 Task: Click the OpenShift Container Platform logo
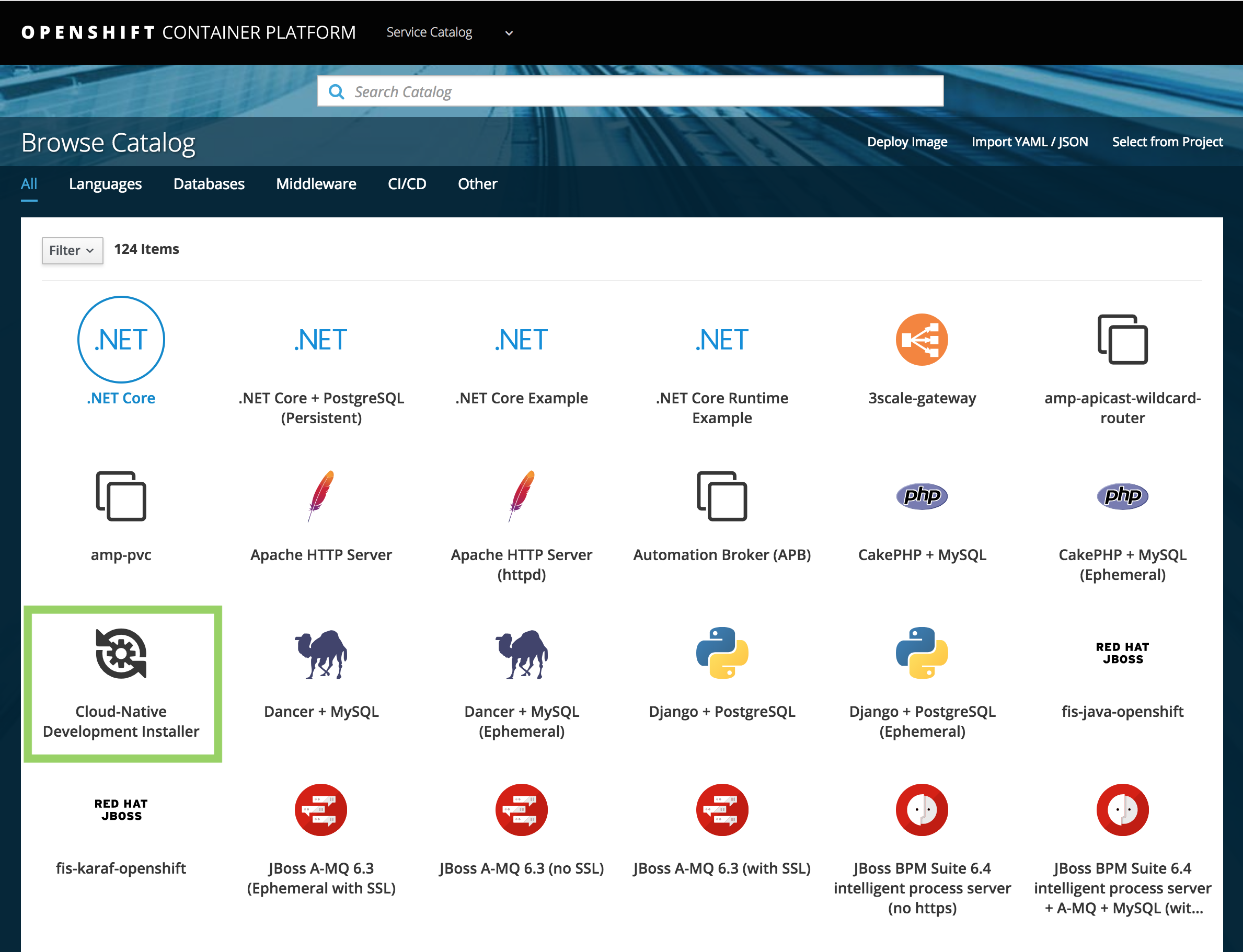(188, 32)
